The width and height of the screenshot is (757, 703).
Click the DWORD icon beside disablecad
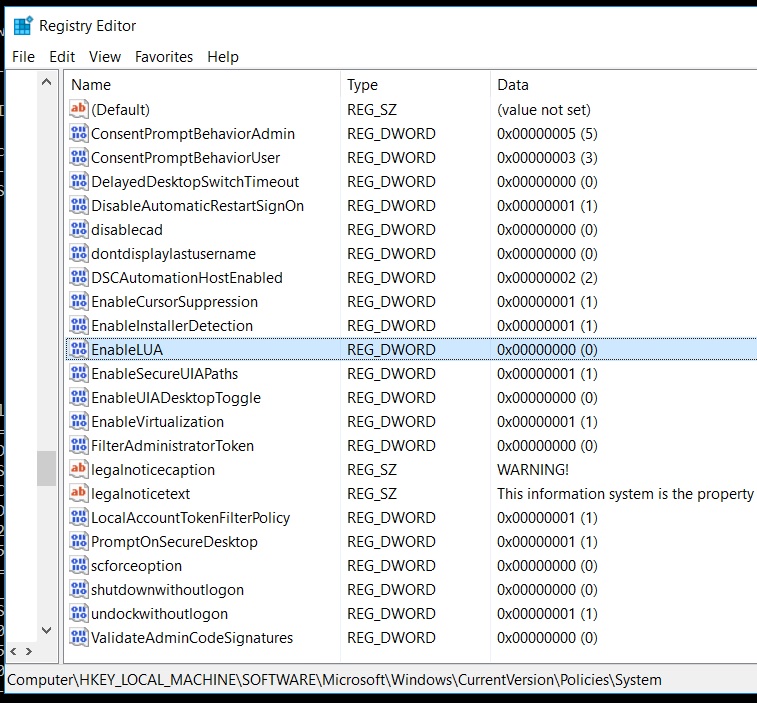coord(79,229)
